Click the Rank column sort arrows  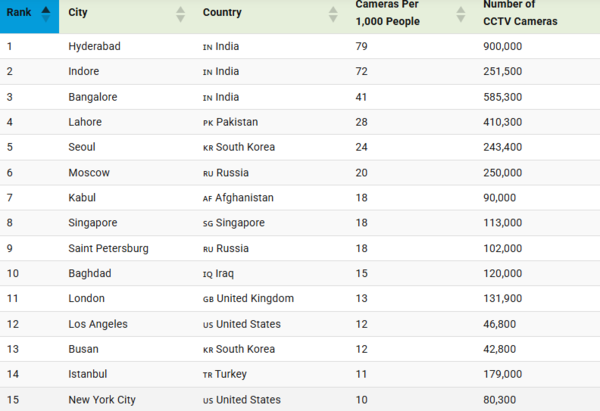pos(45,14)
